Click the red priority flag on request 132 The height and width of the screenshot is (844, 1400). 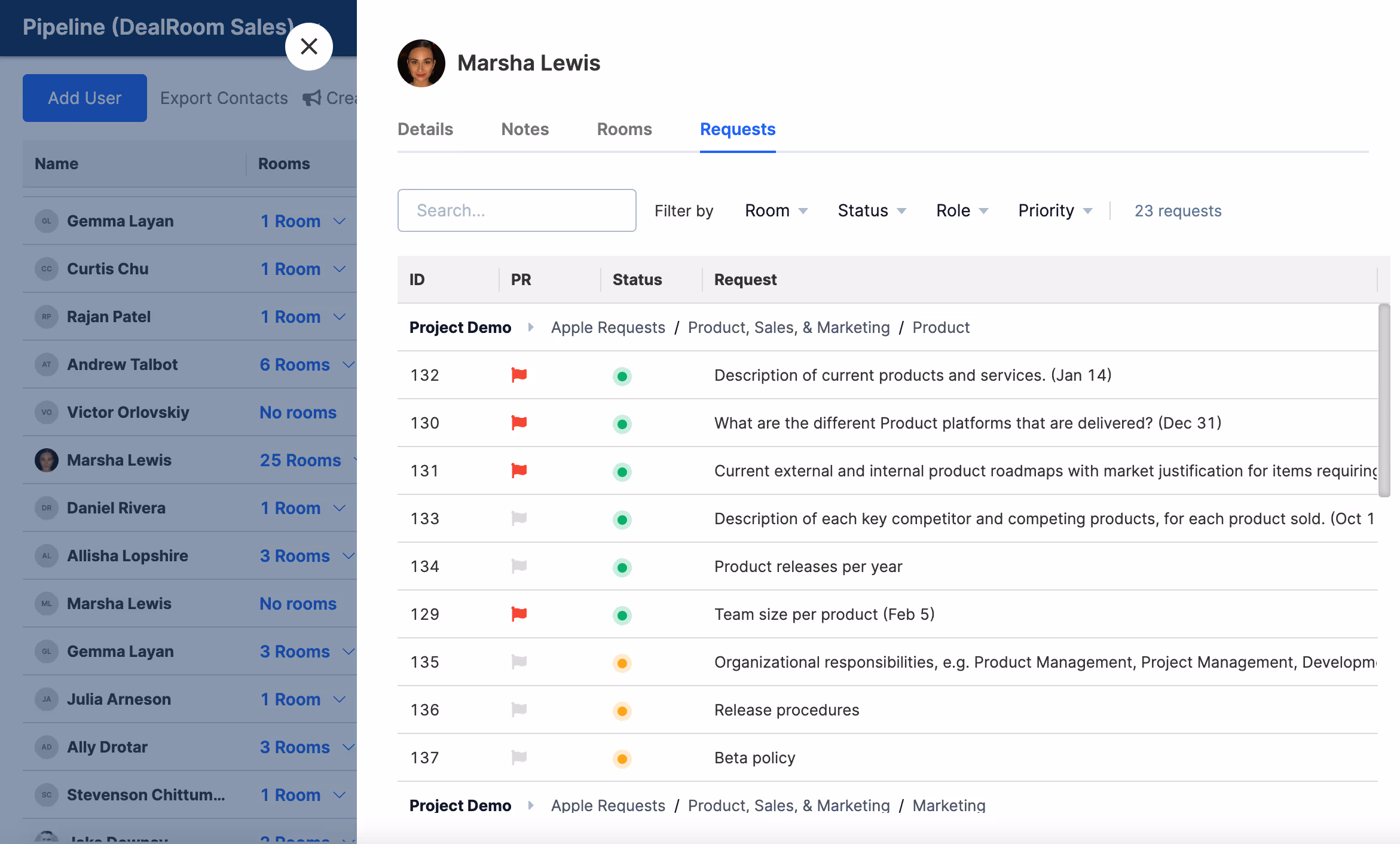point(519,375)
